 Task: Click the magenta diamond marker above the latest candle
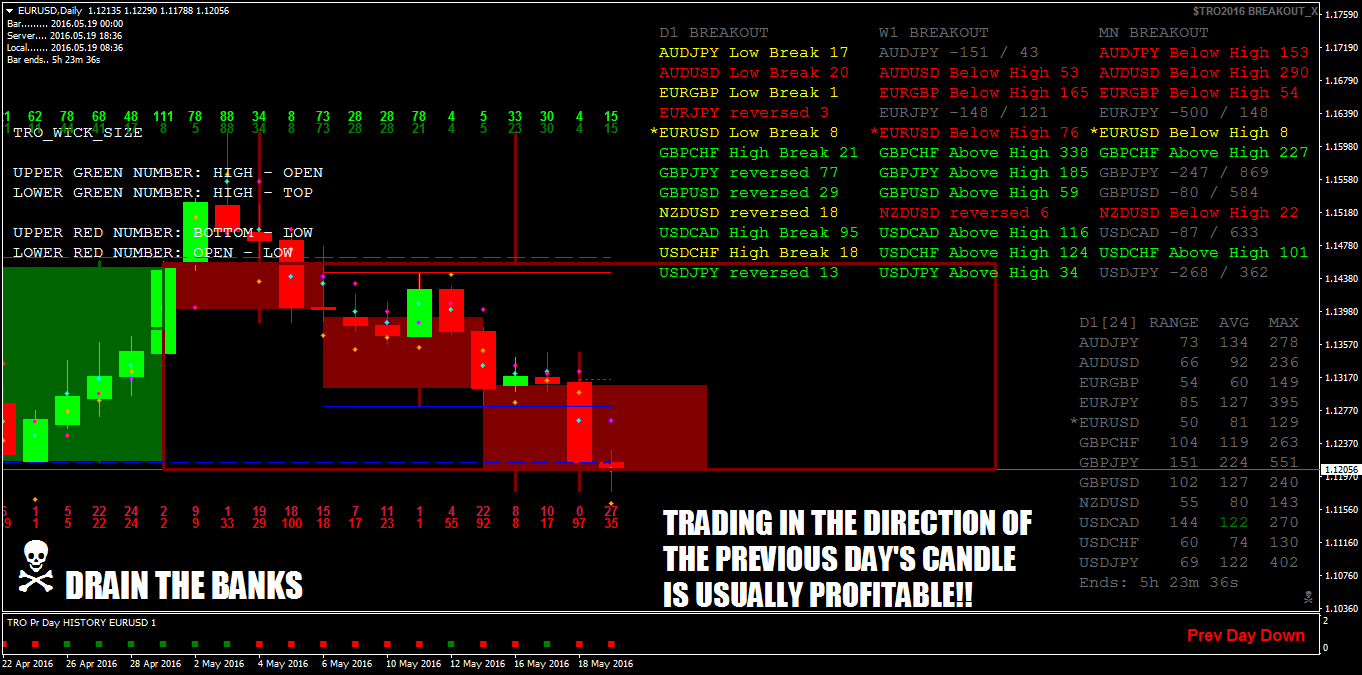611,421
